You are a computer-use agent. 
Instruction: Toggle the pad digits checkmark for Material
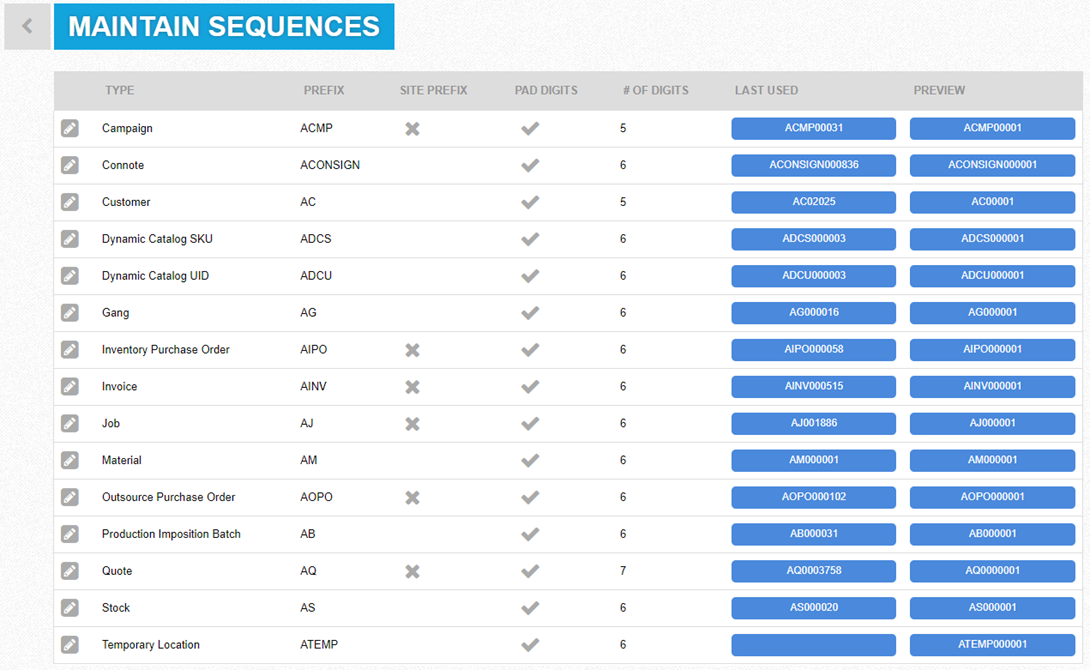530,461
